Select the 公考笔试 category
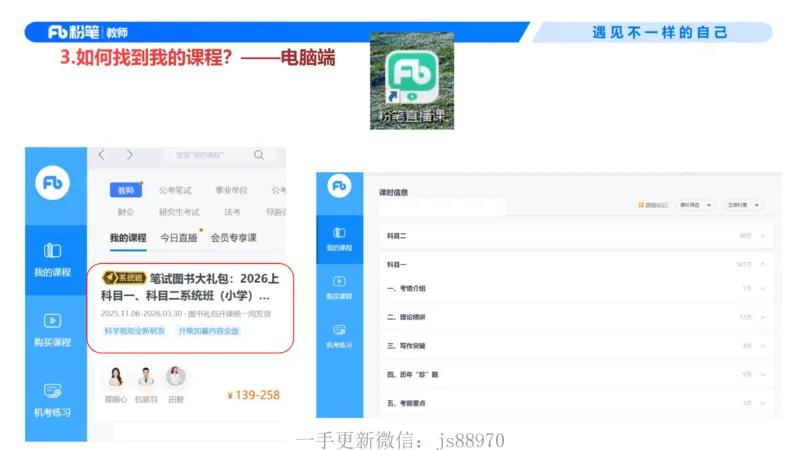The width and height of the screenshot is (800, 450). (175, 190)
